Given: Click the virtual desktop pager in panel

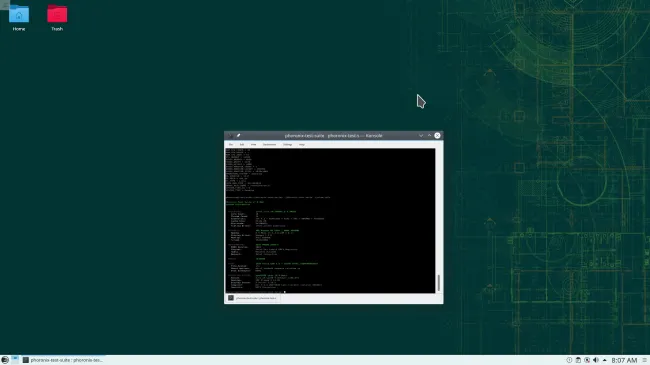Looking at the screenshot, I should pyautogui.click(x=15, y=360).
